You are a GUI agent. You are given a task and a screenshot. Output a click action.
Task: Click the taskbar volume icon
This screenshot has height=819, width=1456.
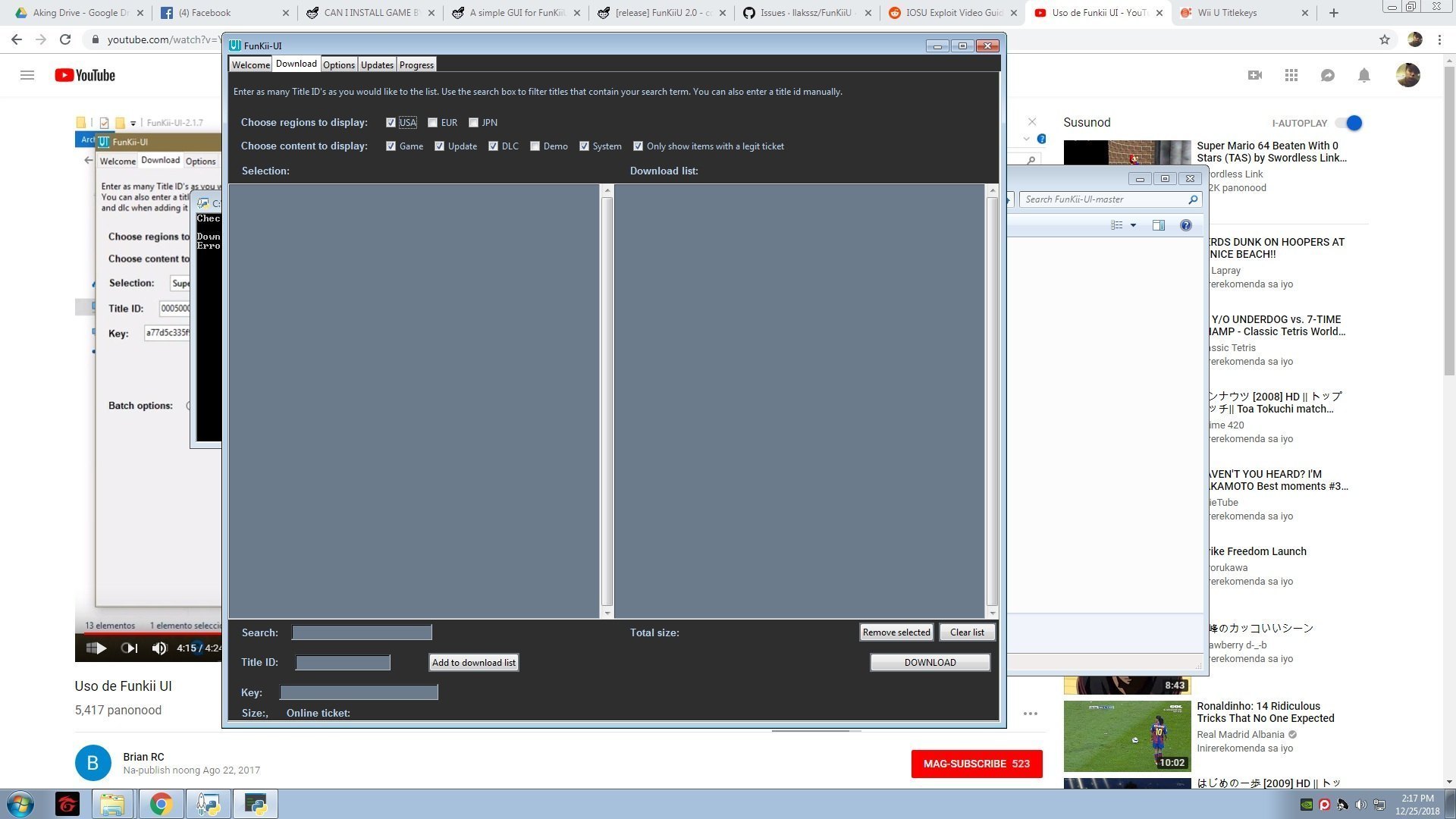pos(1361,805)
